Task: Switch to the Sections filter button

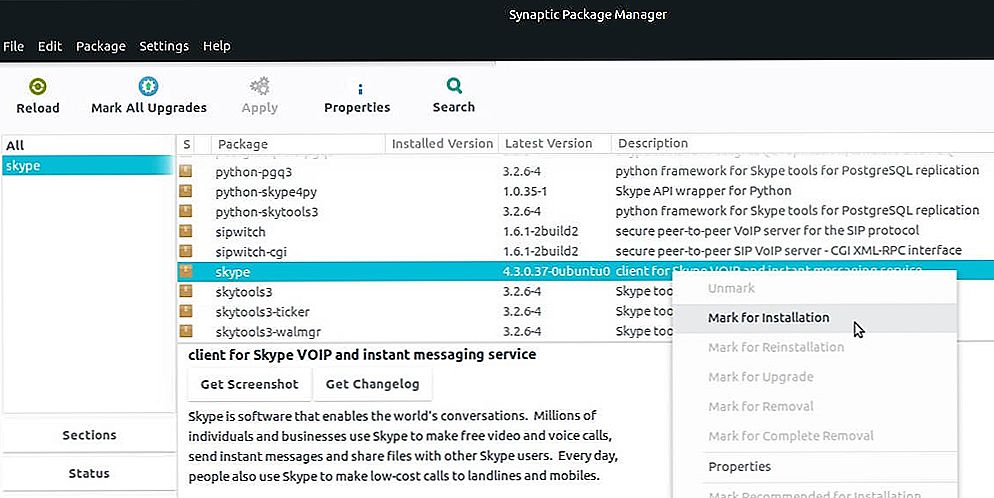Action: [x=89, y=435]
